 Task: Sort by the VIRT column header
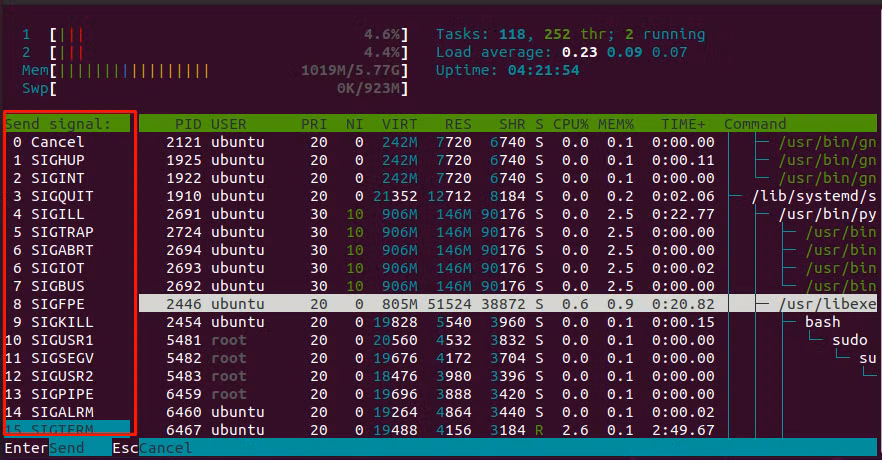click(399, 124)
